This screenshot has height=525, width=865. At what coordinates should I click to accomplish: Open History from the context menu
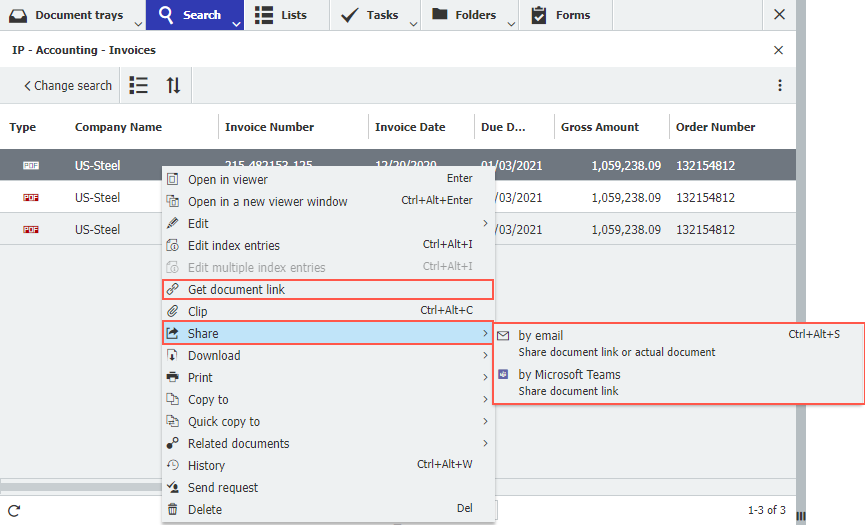pyautogui.click(x=206, y=465)
